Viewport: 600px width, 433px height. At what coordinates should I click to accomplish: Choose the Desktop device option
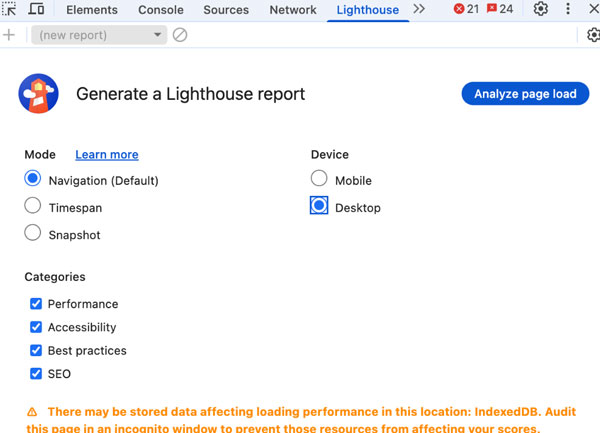click(x=319, y=205)
